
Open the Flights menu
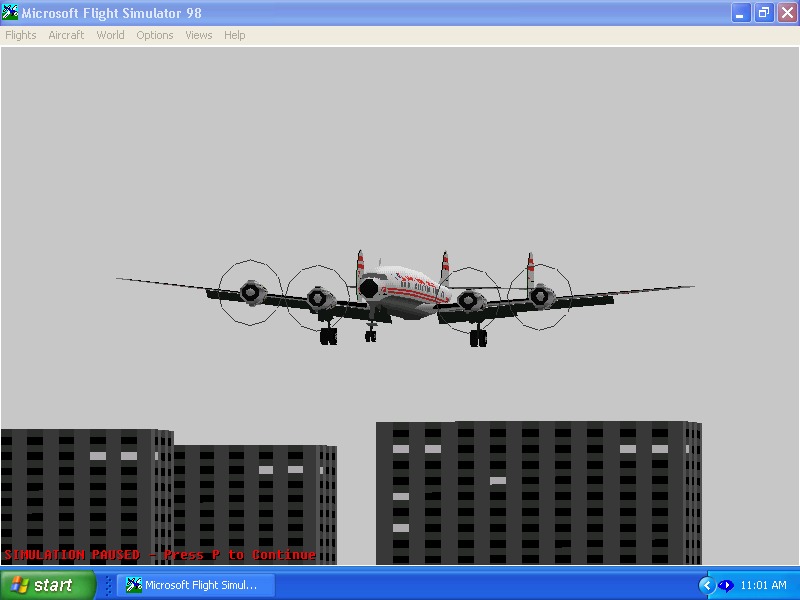[21, 35]
